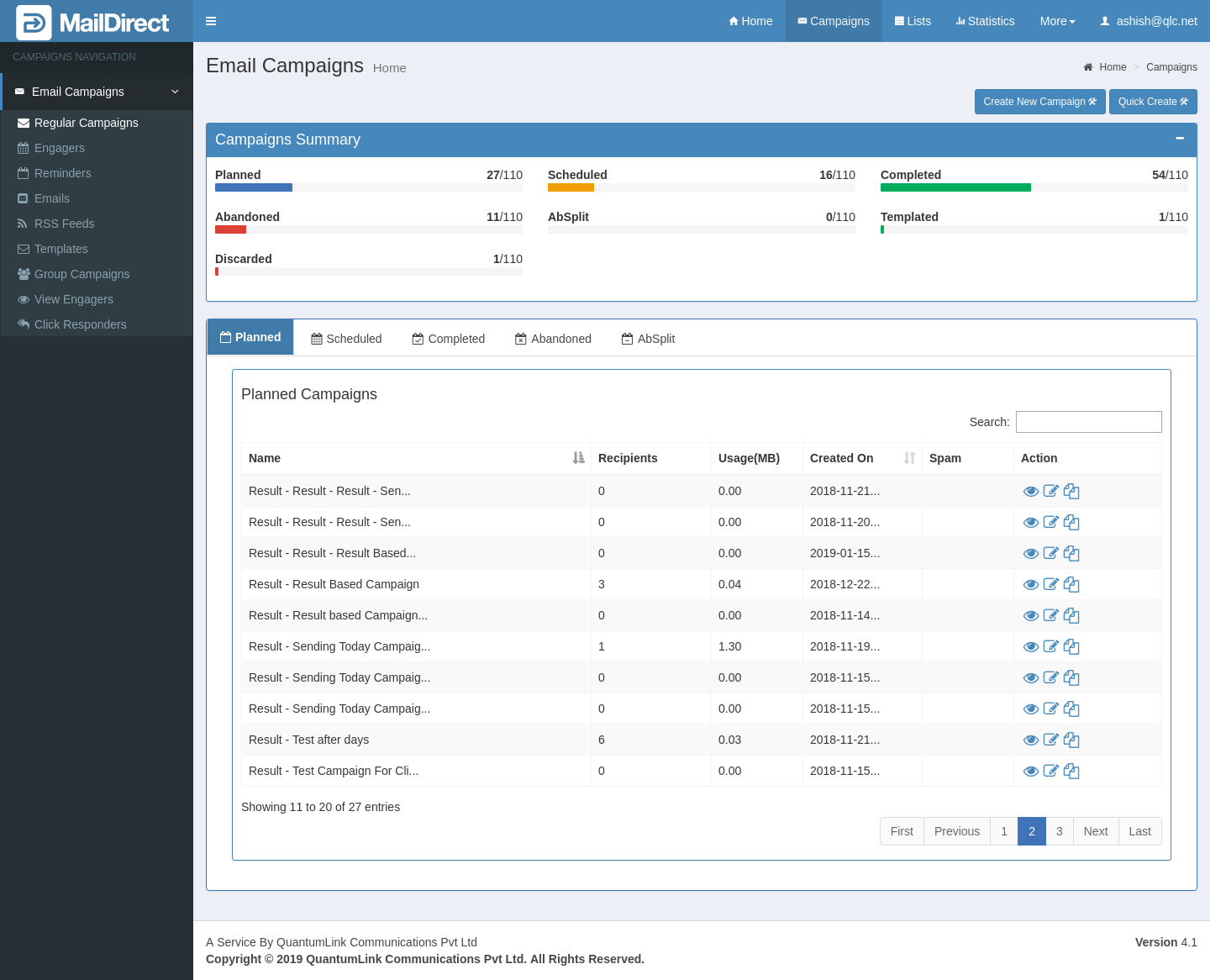Go to page 3 of planned campaigns
This screenshot has width=1210, height=980.
click(x=1059, y=831)
